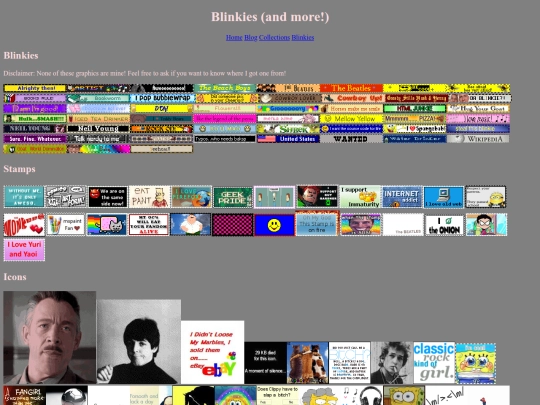Click the rainbow-colored blinkie in last row
Image resolution: width=540 pixels, height=405 pixels.
[98, 149]
